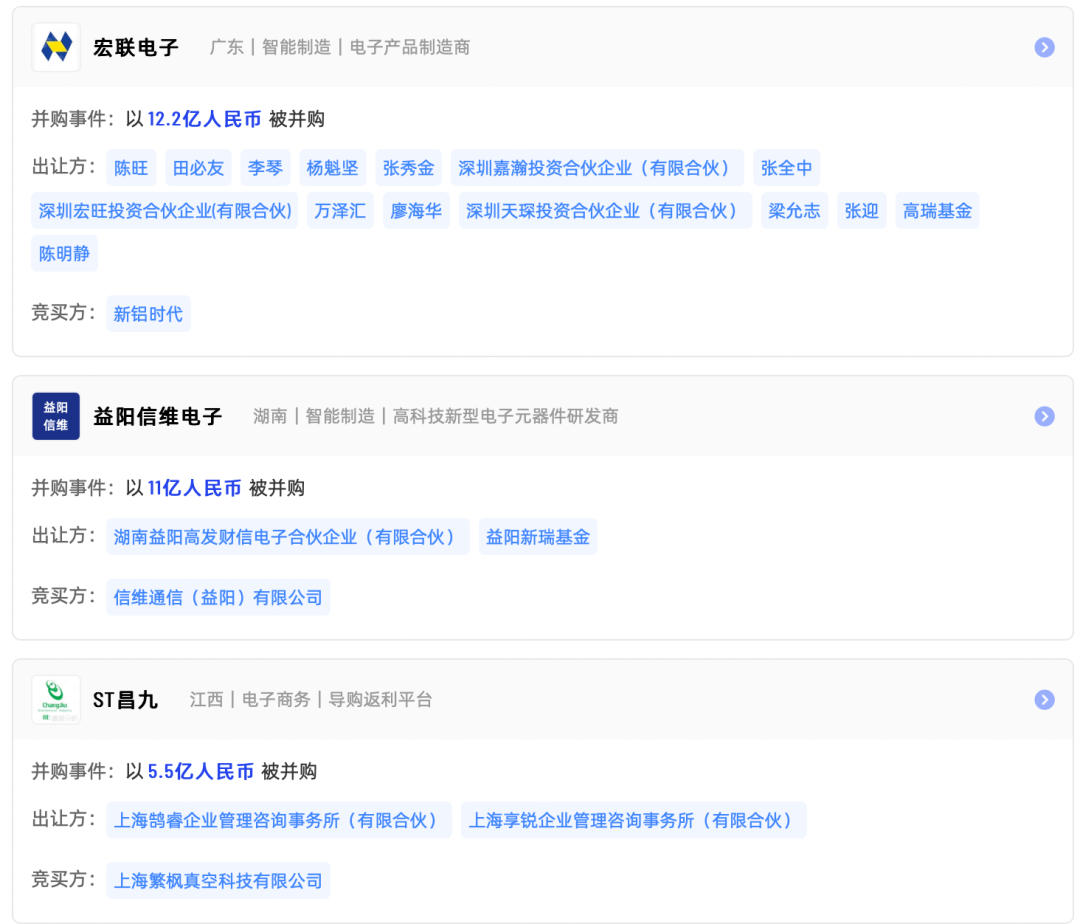Open 上海鹄睿企业管理咨询事务所 seller tag
1080x924 pixels.
pyautogui.click(x=278, y=820)
